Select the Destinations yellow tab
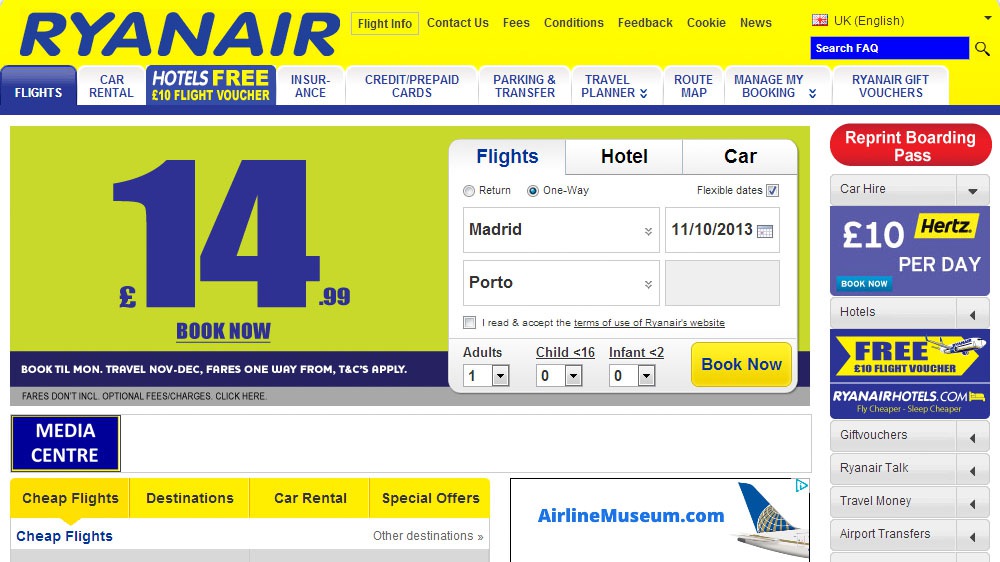Screen dimensions: 1000x562 (190, 498)
